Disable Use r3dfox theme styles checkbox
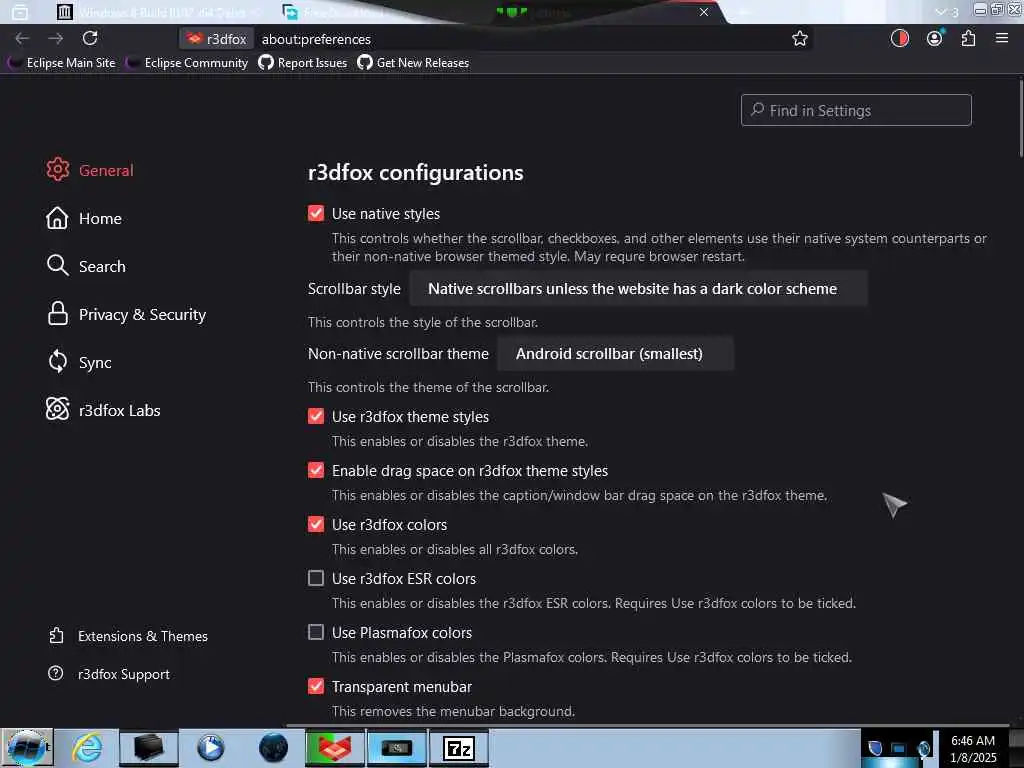The height and width of the screenshot is (768, 1024). (x=316, y=417)
